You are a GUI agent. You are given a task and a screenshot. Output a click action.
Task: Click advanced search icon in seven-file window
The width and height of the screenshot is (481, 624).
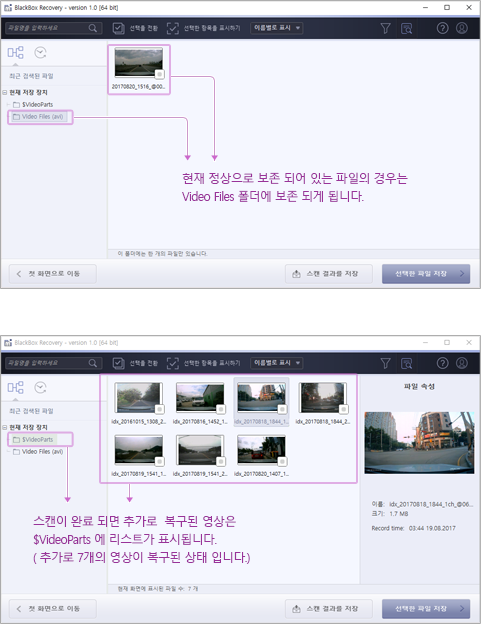(x=407, y=363)
